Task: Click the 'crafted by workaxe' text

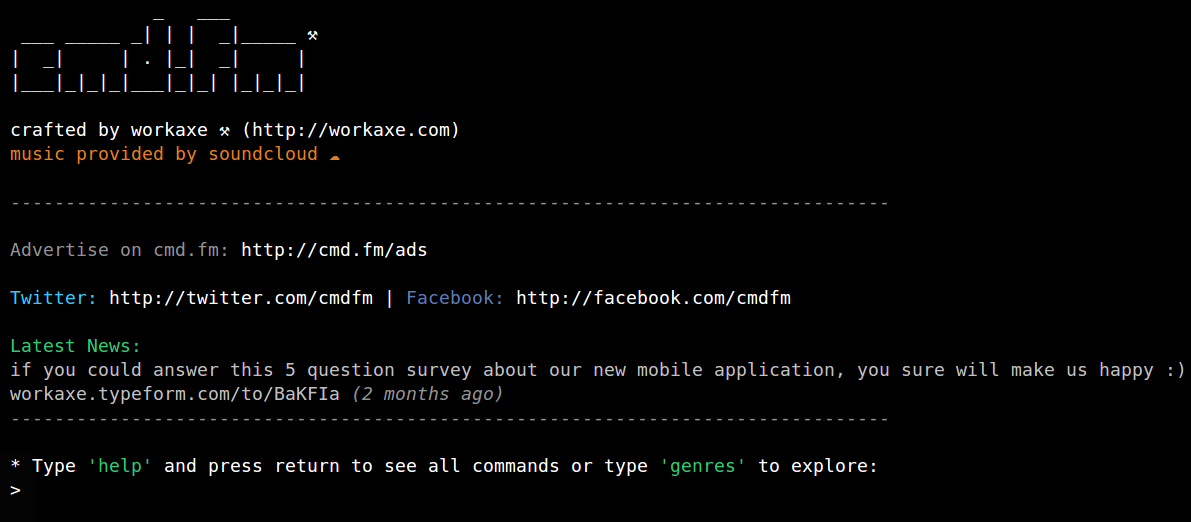Action: 108,130
